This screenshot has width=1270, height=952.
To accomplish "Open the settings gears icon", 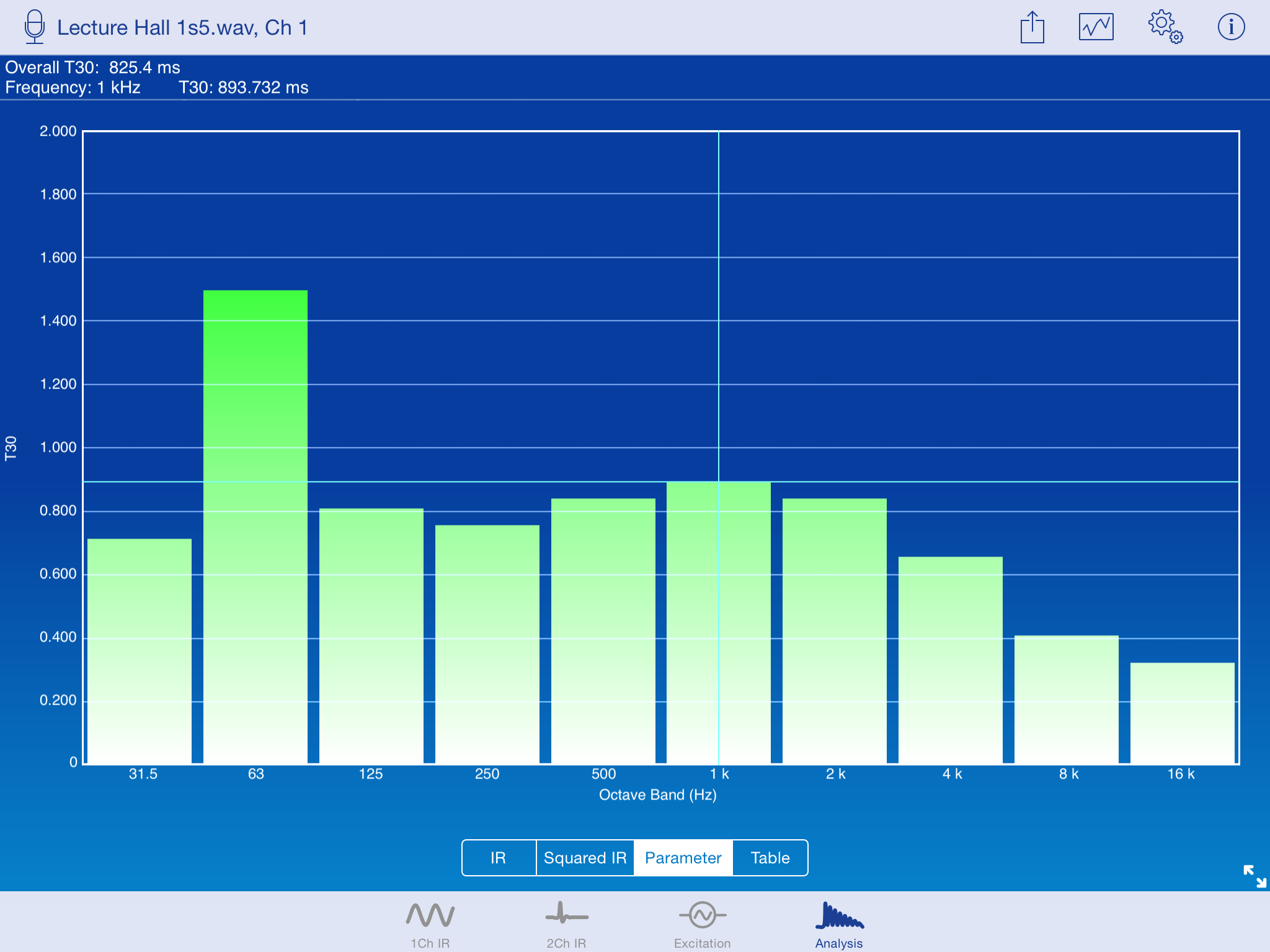I will 1165,27.
